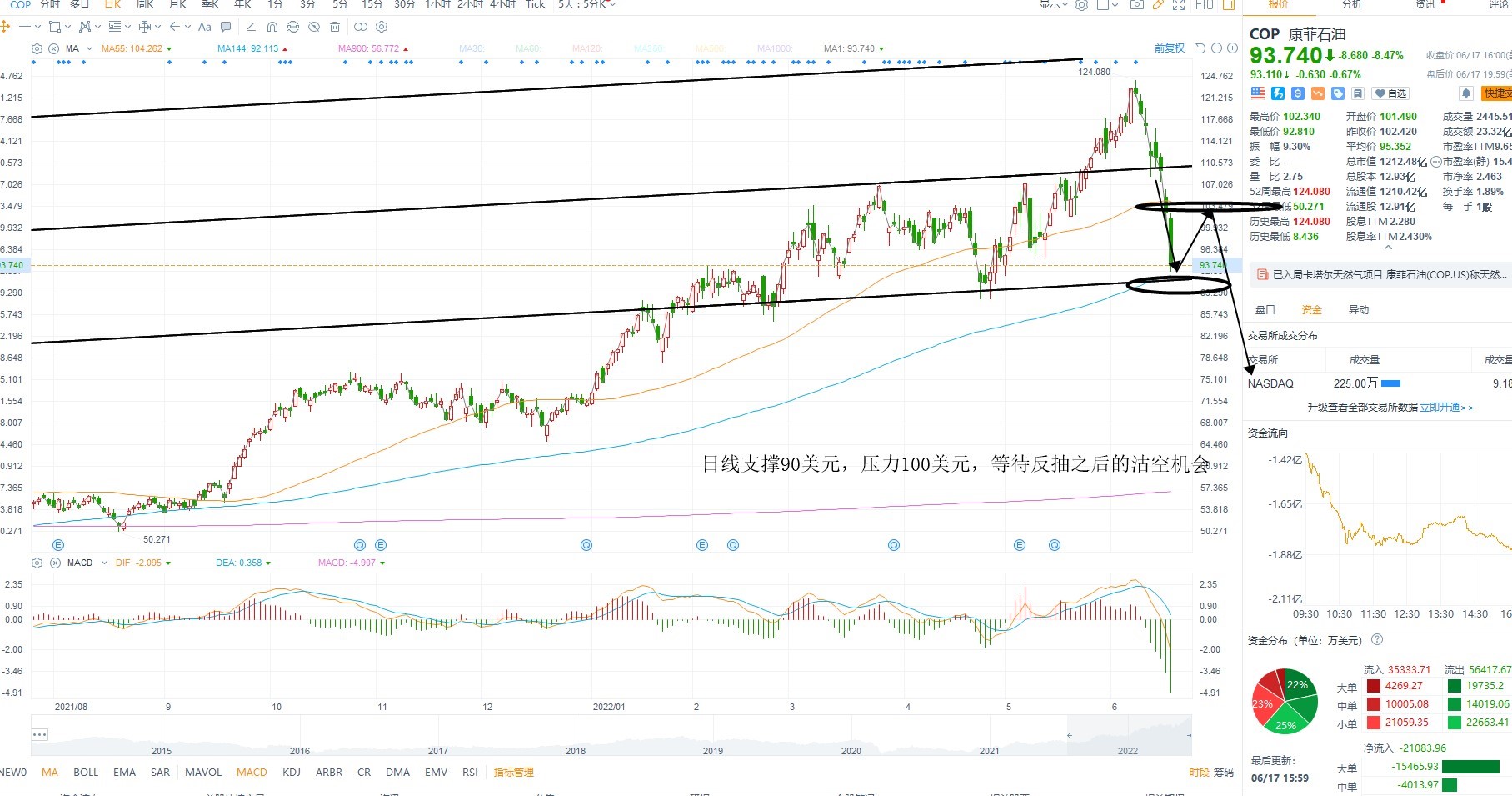Select the KDJ indicator tab
The width and height of the screenshot is (1512, 796).
[292, 773]
